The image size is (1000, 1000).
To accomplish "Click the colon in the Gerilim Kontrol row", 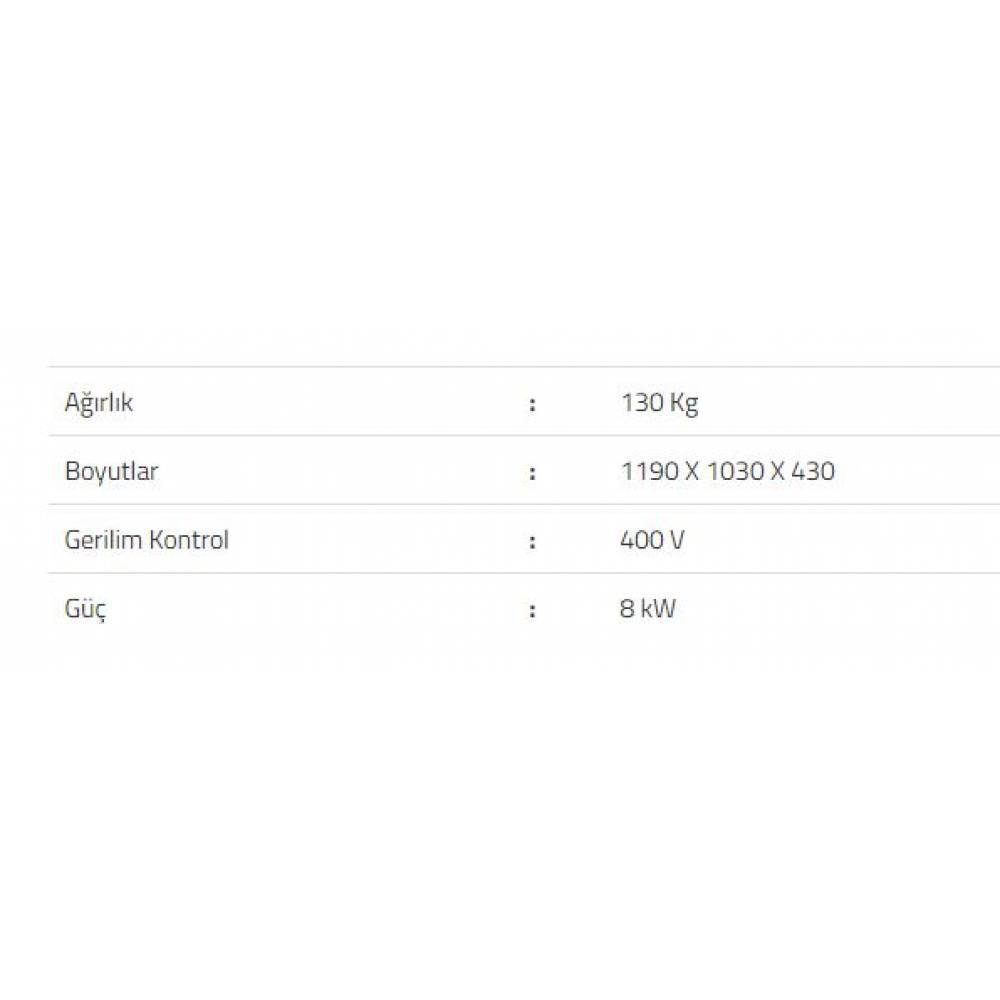I will [x=533, y=542].
